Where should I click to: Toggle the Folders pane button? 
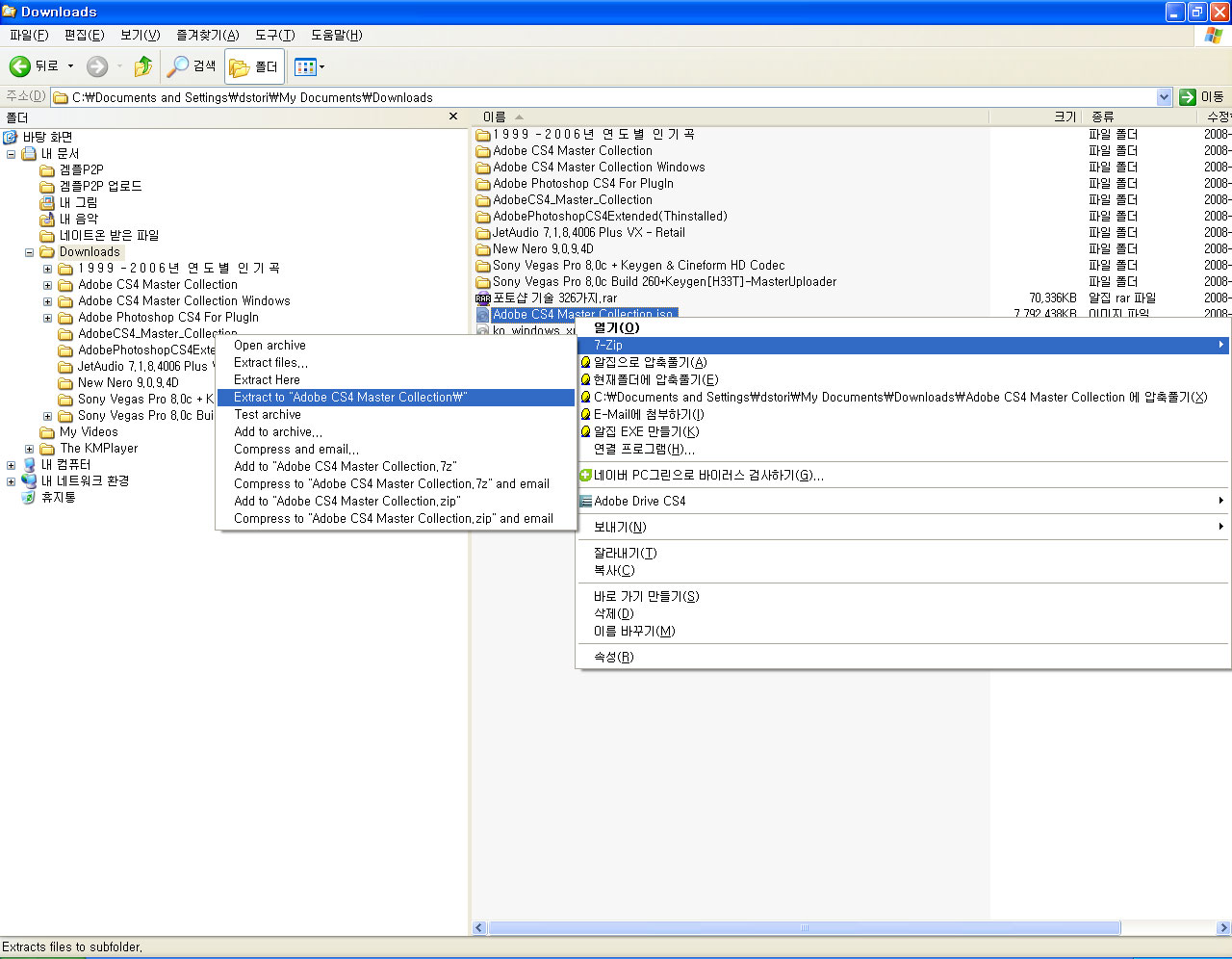pyautogui.click(x=254, y=66)
